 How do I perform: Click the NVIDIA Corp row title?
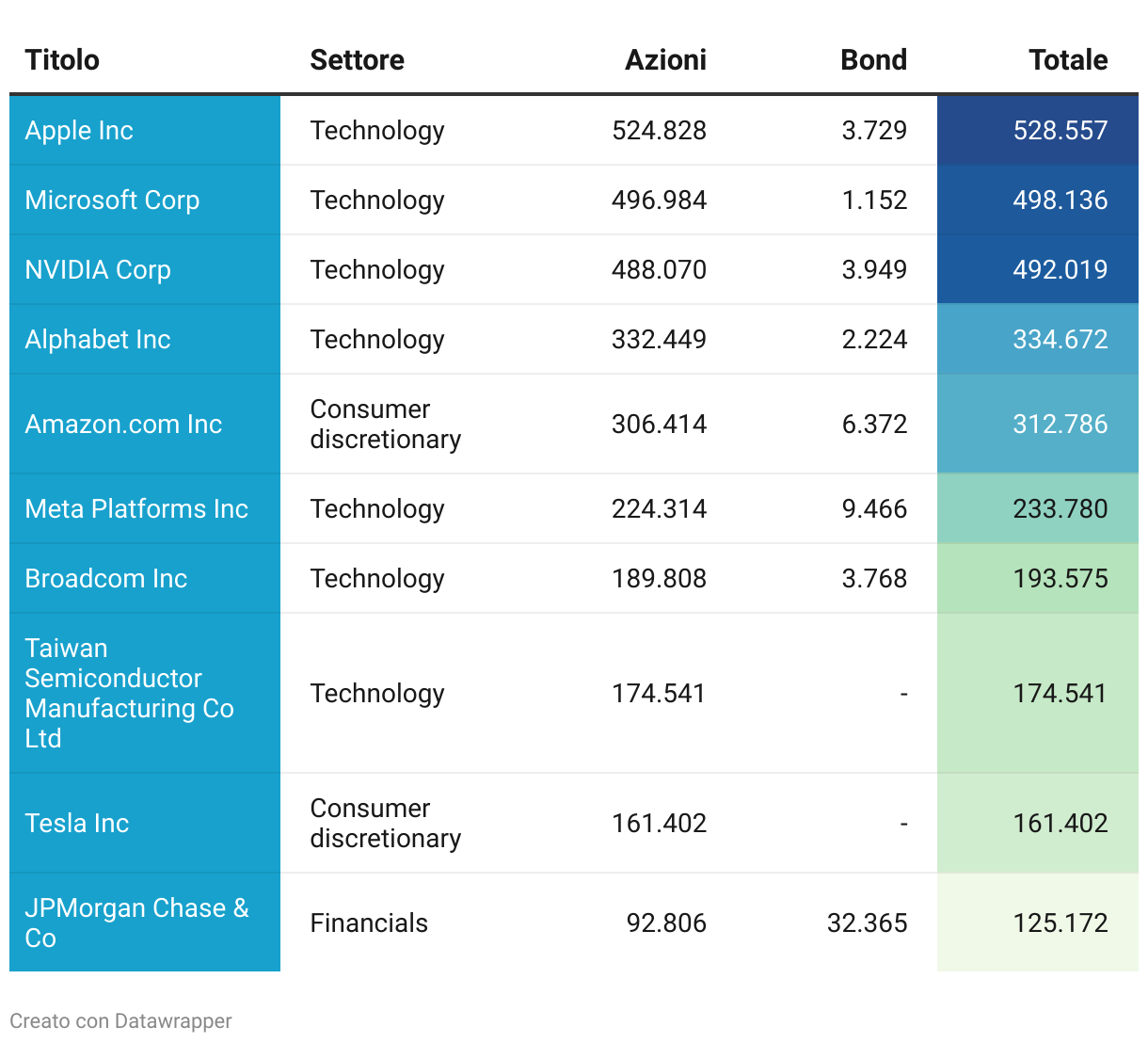tap(98, 270)
